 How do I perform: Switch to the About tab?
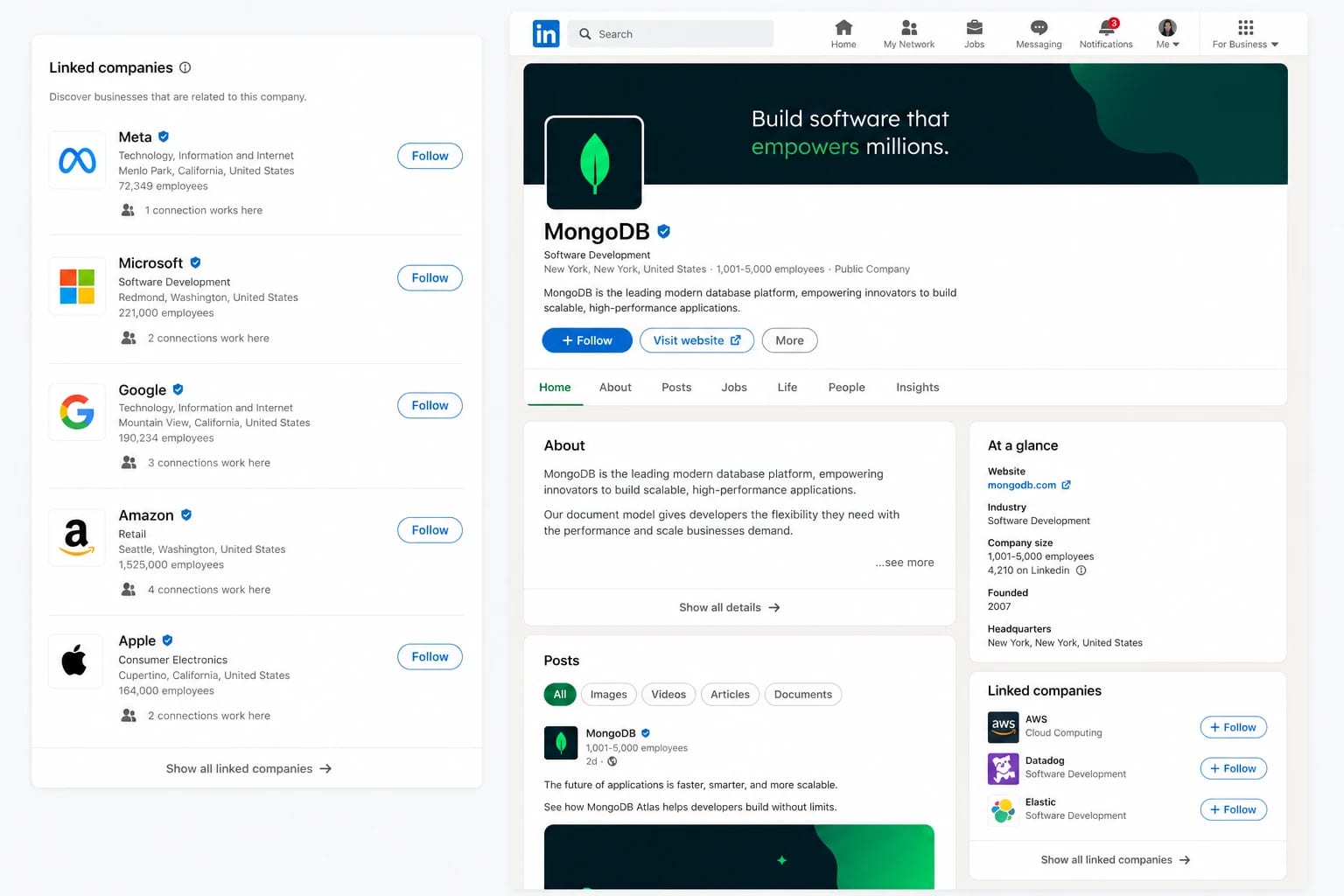click(615, 388)
